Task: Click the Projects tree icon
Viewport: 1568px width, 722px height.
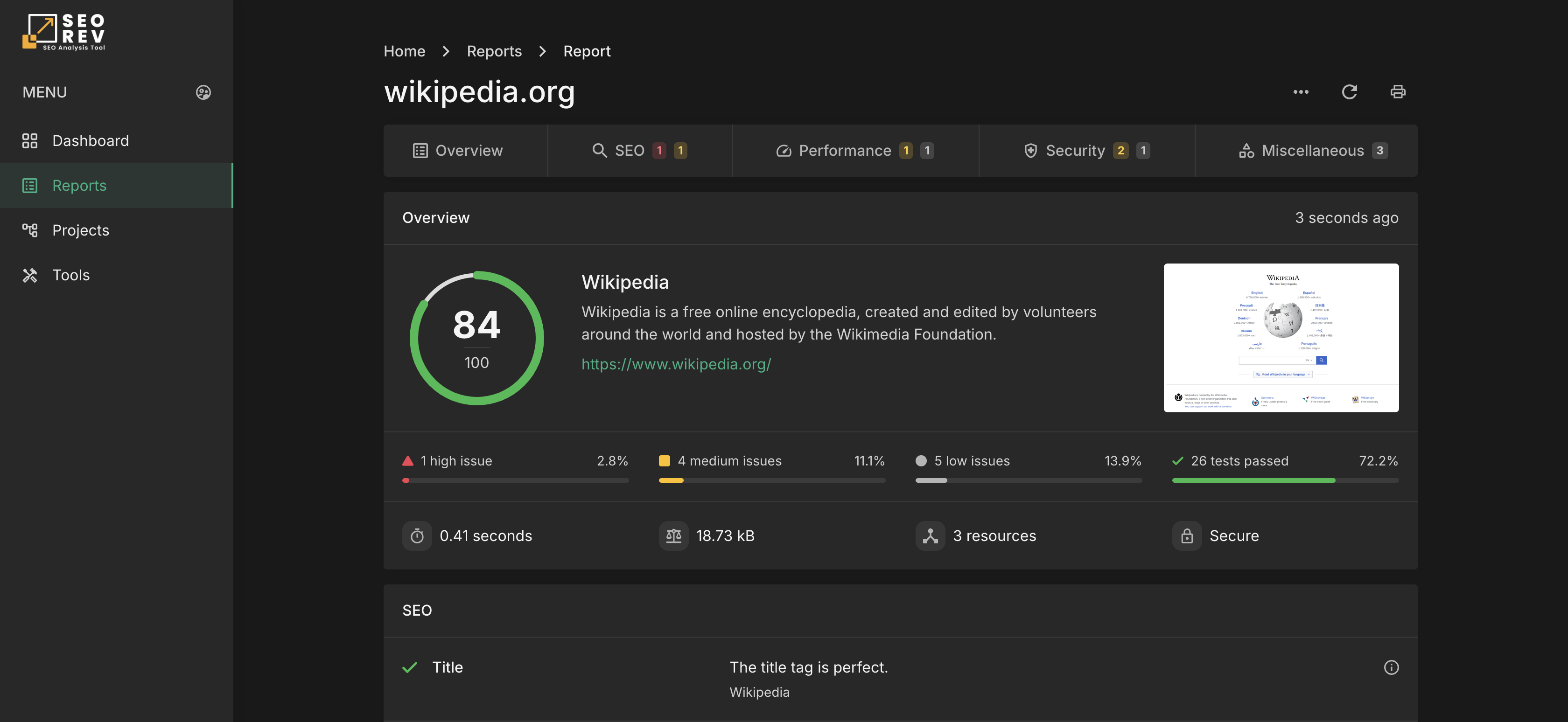Action: [30, 230]
